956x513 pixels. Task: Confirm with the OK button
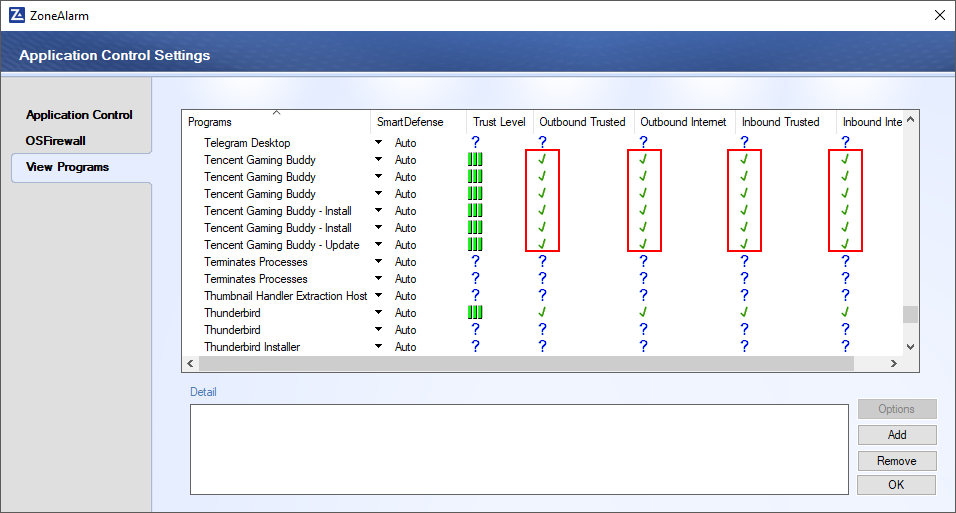[897, 485]
